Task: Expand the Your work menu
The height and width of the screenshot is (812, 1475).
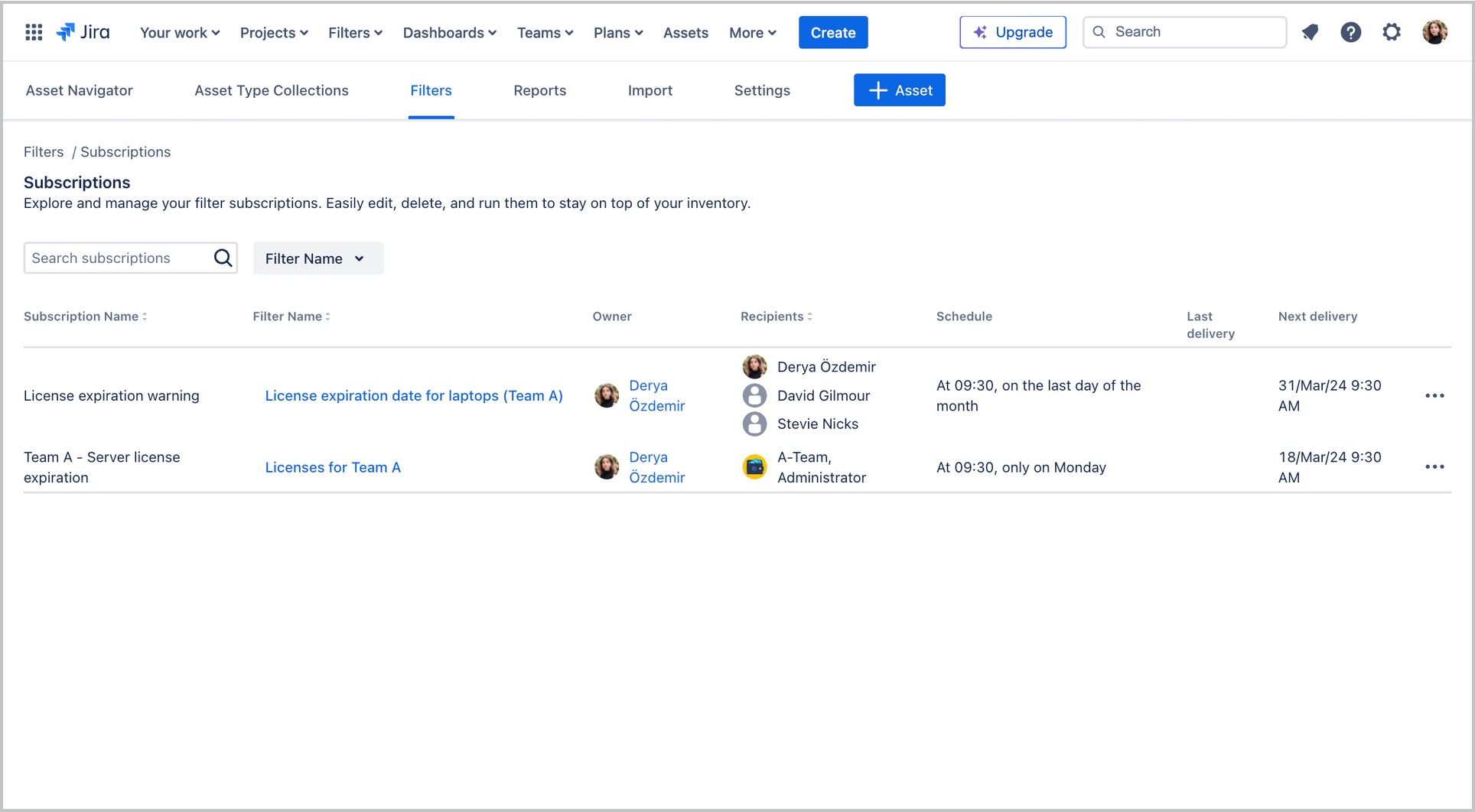Action: 180,33
